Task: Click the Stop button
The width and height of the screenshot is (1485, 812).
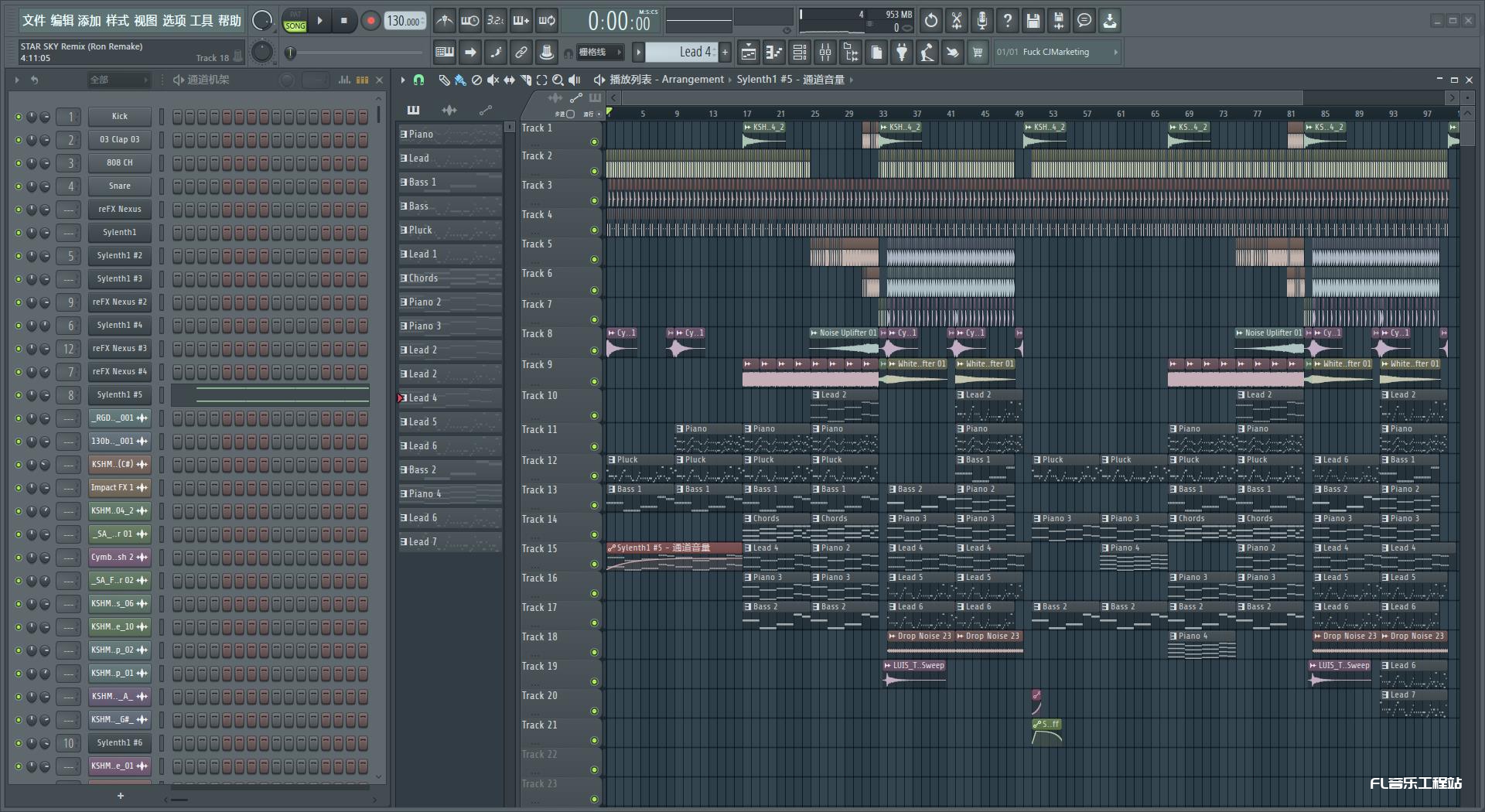Action: pyautogui.click(x=344, y=21)
